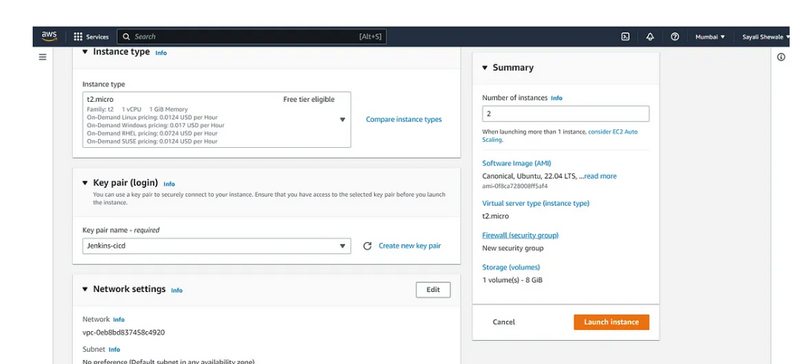The image size is (800, 364).
Task: Open the AWS logo home link
Action: pos(49,36)
